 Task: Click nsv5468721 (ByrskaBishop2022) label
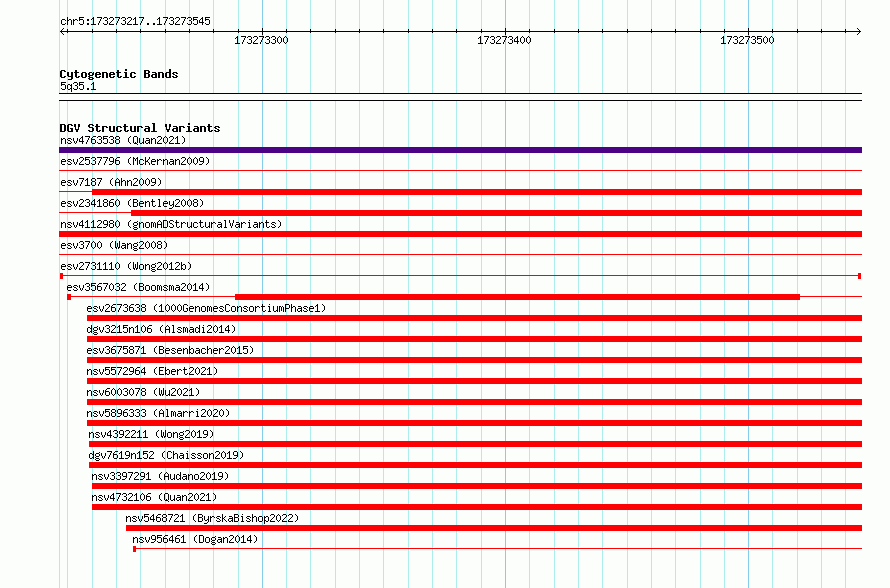pos(212,518)
